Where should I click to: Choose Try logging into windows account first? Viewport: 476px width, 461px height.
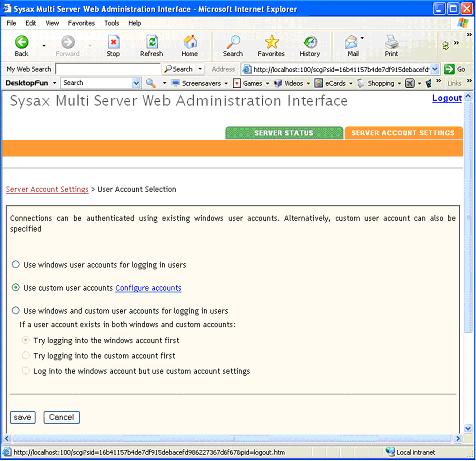click(26, 340)
